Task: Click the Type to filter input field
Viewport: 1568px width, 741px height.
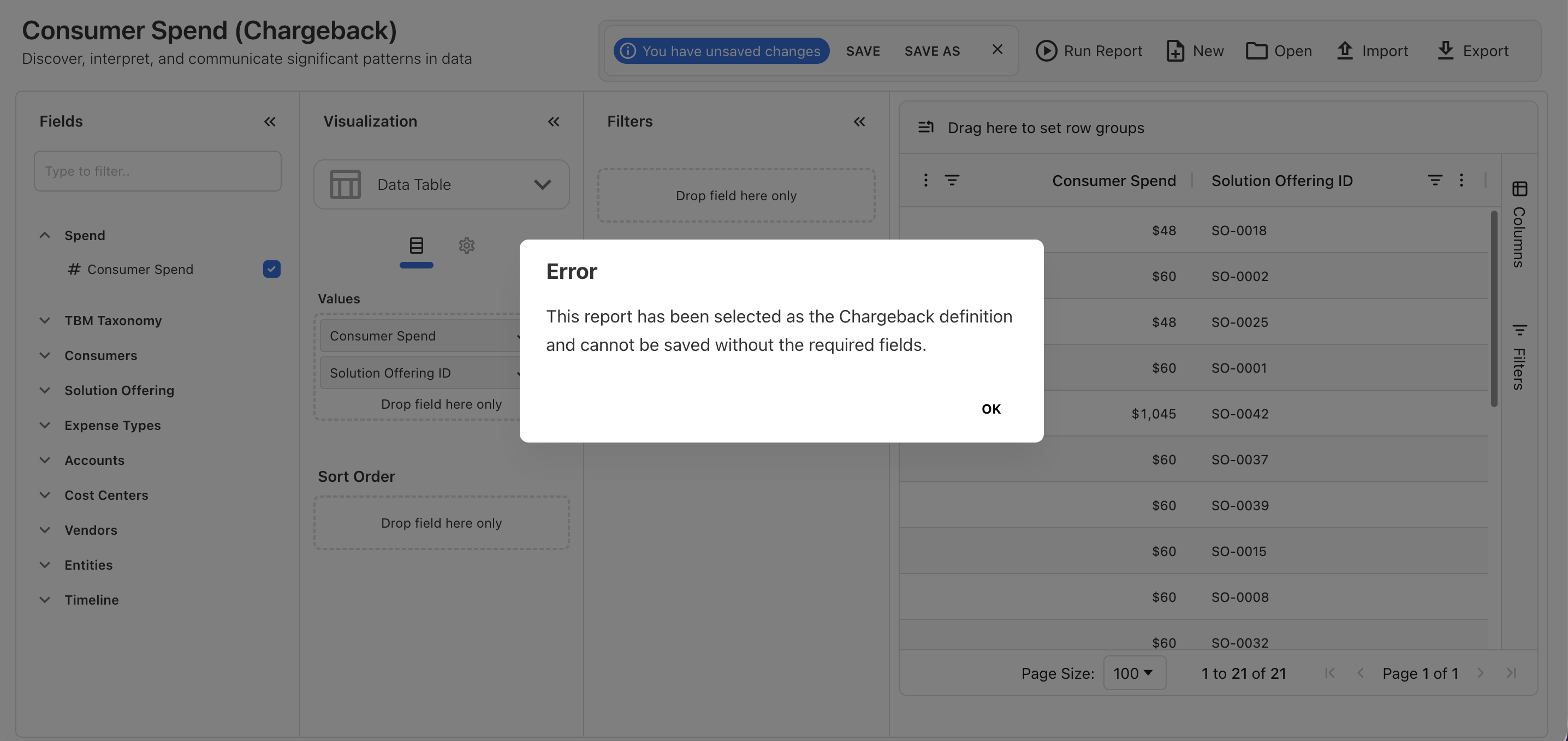Action: pos(157,171)
